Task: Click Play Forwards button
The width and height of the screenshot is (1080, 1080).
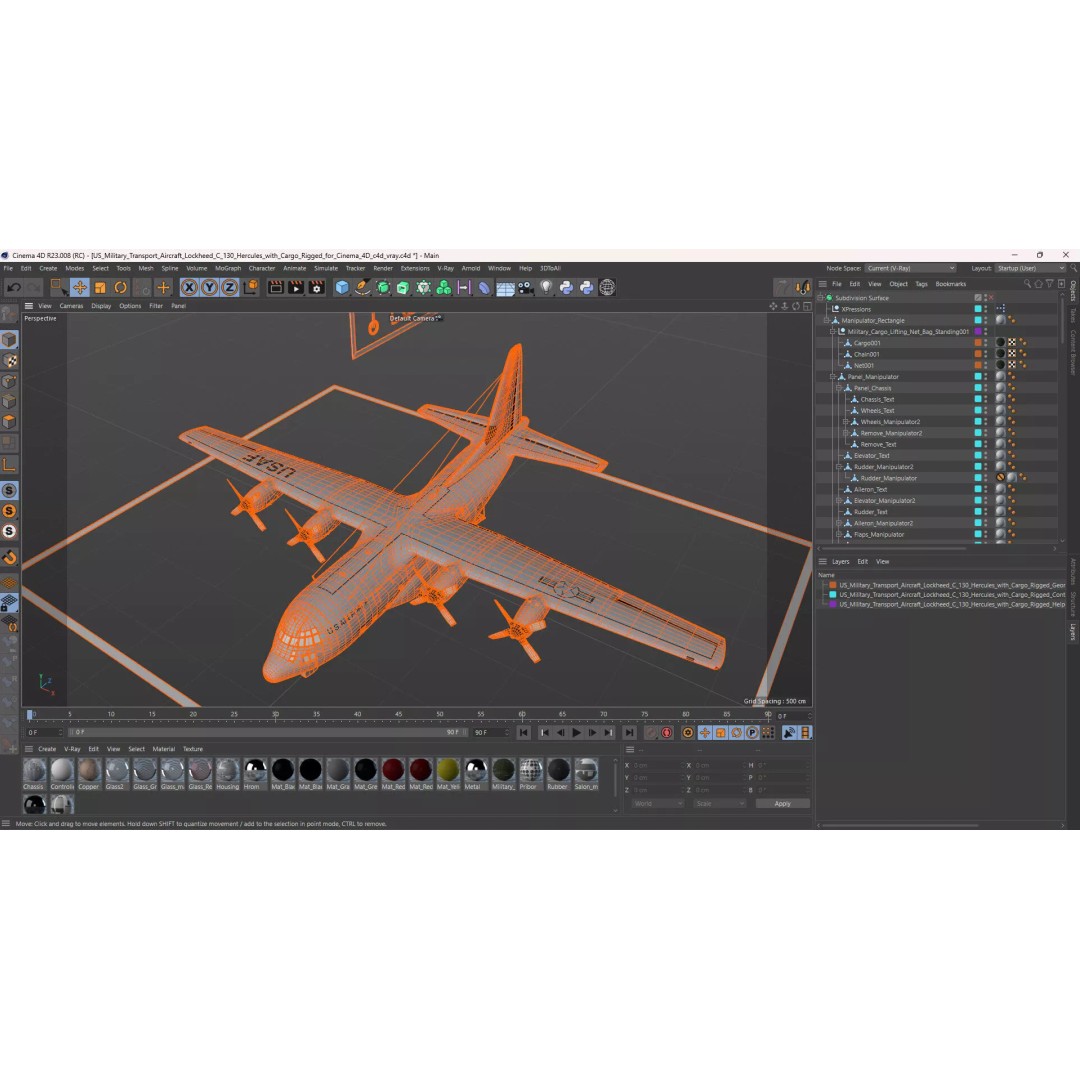Action: pyautogui.click(x=577, y=733)
